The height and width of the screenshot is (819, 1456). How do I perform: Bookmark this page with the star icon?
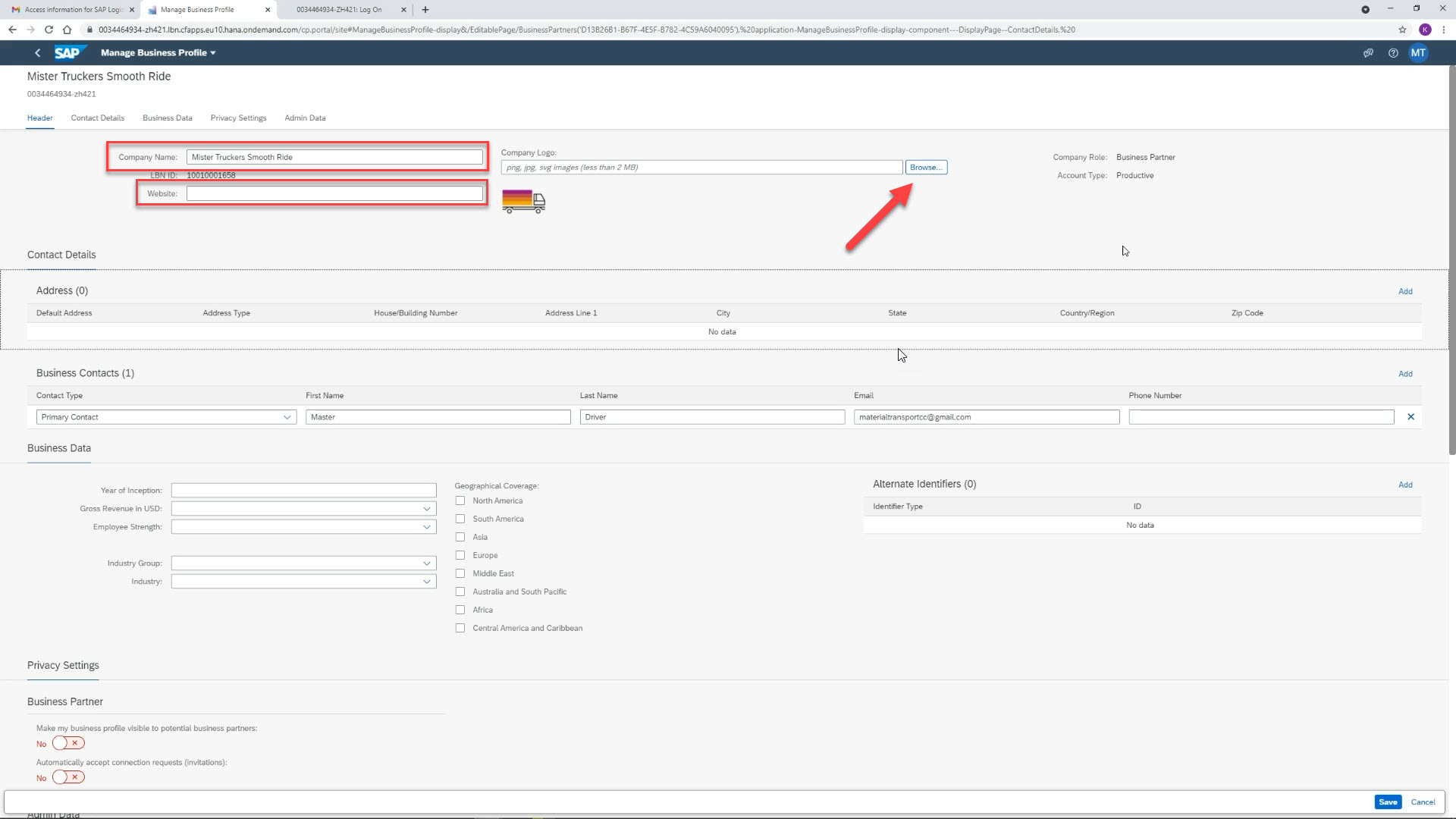tap(1402, 30)
